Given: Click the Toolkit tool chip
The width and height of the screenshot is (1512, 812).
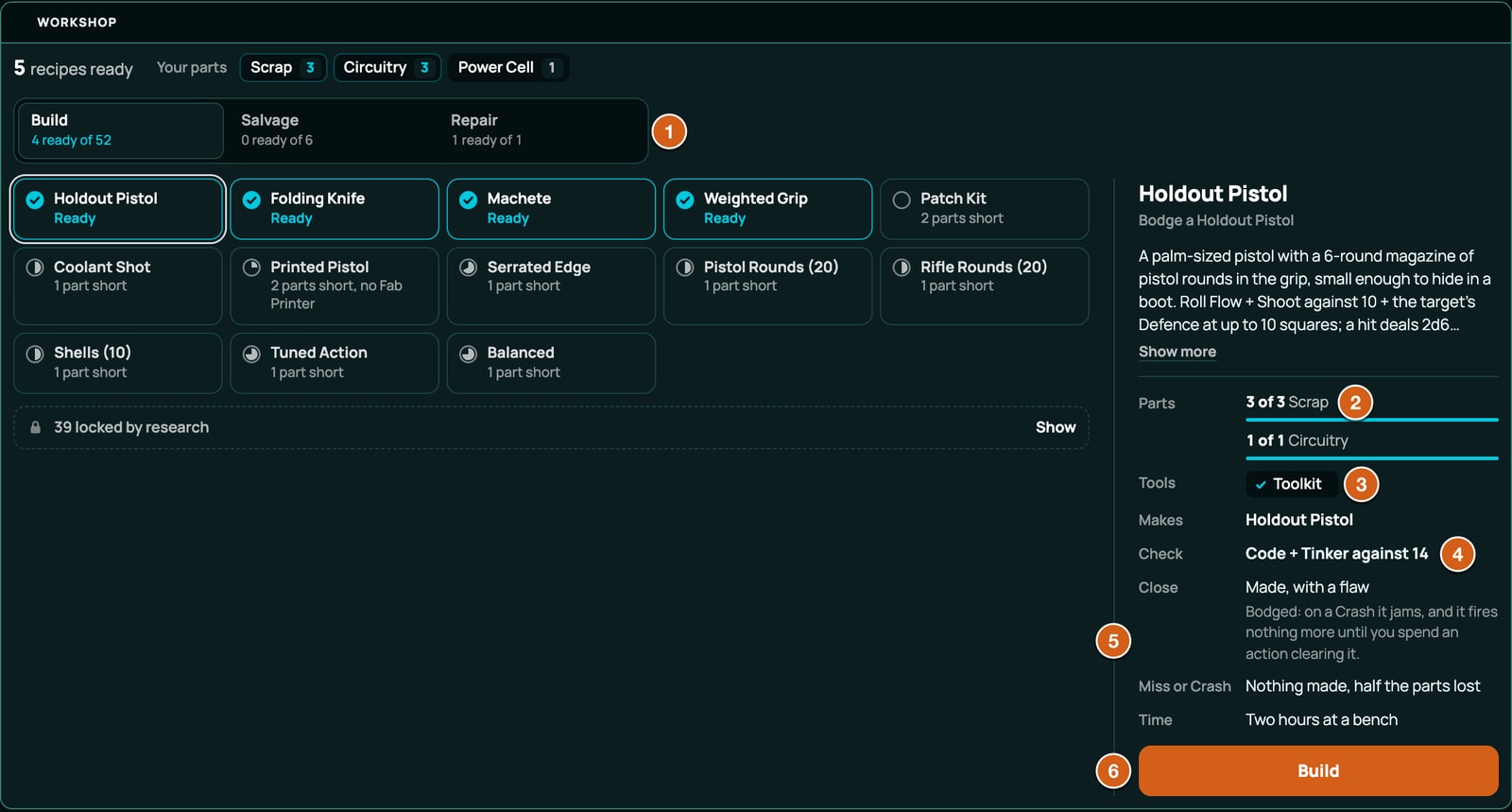Looking at the screenshot, I should click(x=1291, y=484).
